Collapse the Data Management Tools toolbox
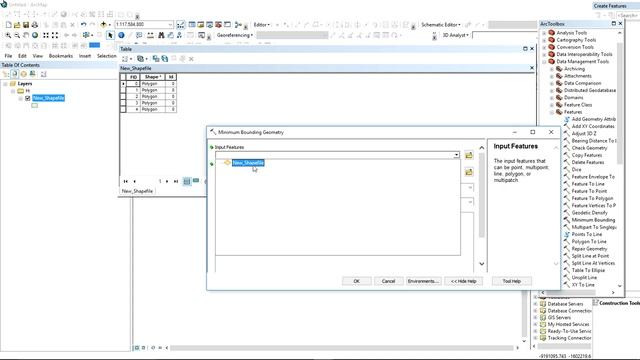The width and height of the screenshot is (640, 360). tap(544, 62)
